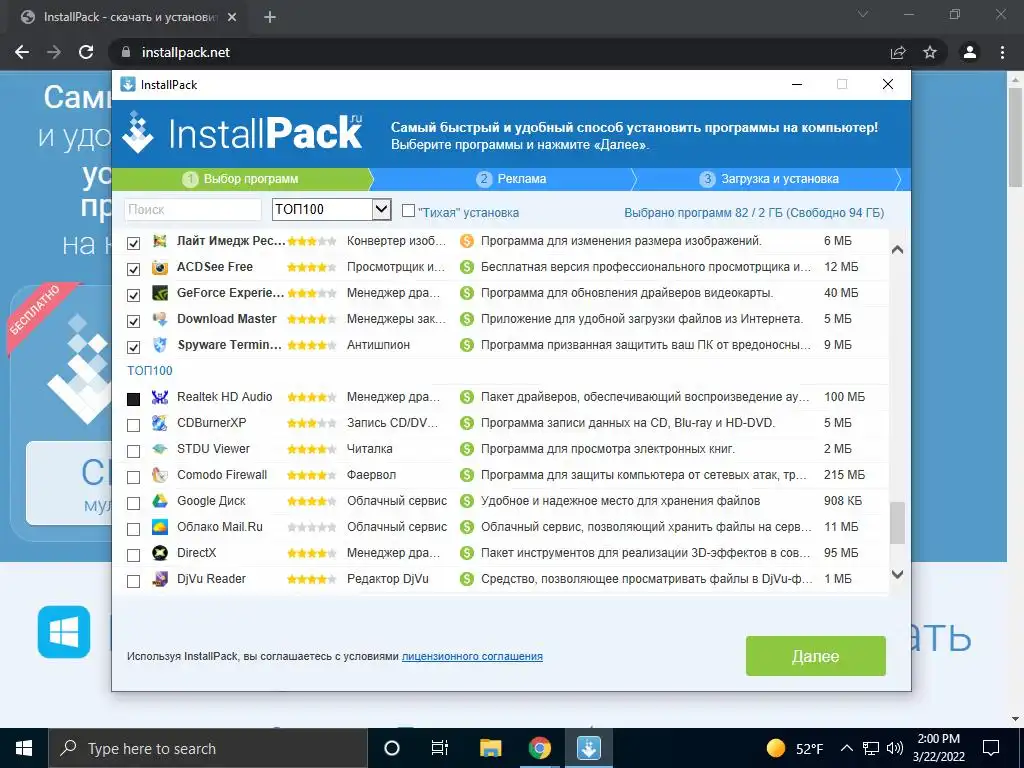Screen dimensions: 1024x768
Task: Uncheck the GeForce Experience checkbox
Action: [x=133, y=295]
